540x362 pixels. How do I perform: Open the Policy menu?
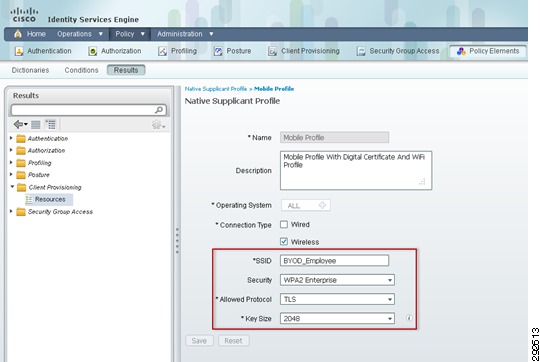[130, 34]
